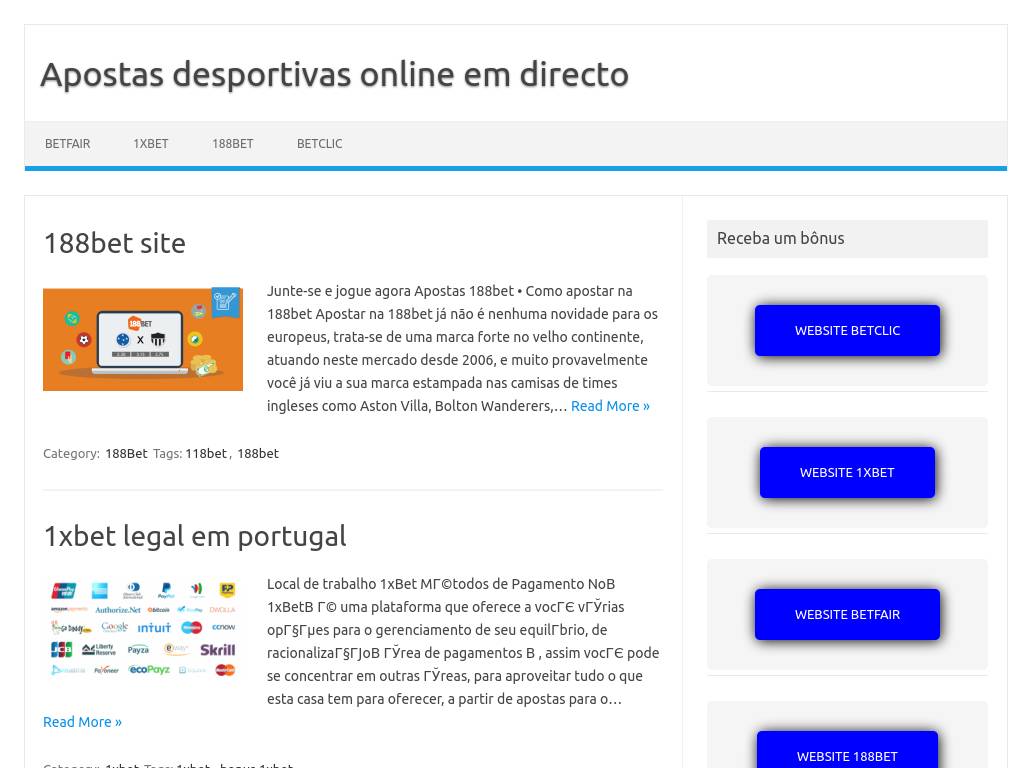Click the orange 188bet laptop thumbnail
Image resolution: width=1032 pixels, height=768 pixels.
pos(143,339)
